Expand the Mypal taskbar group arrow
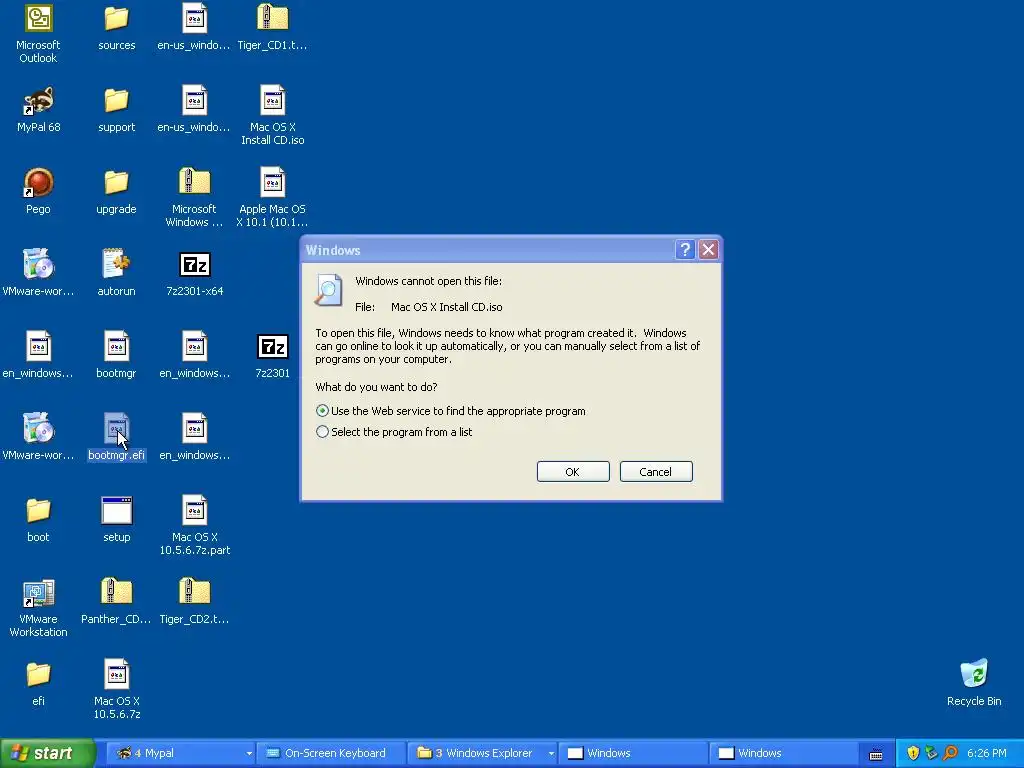The width and height of the screenshot is (1024, 768). point(249,754)
